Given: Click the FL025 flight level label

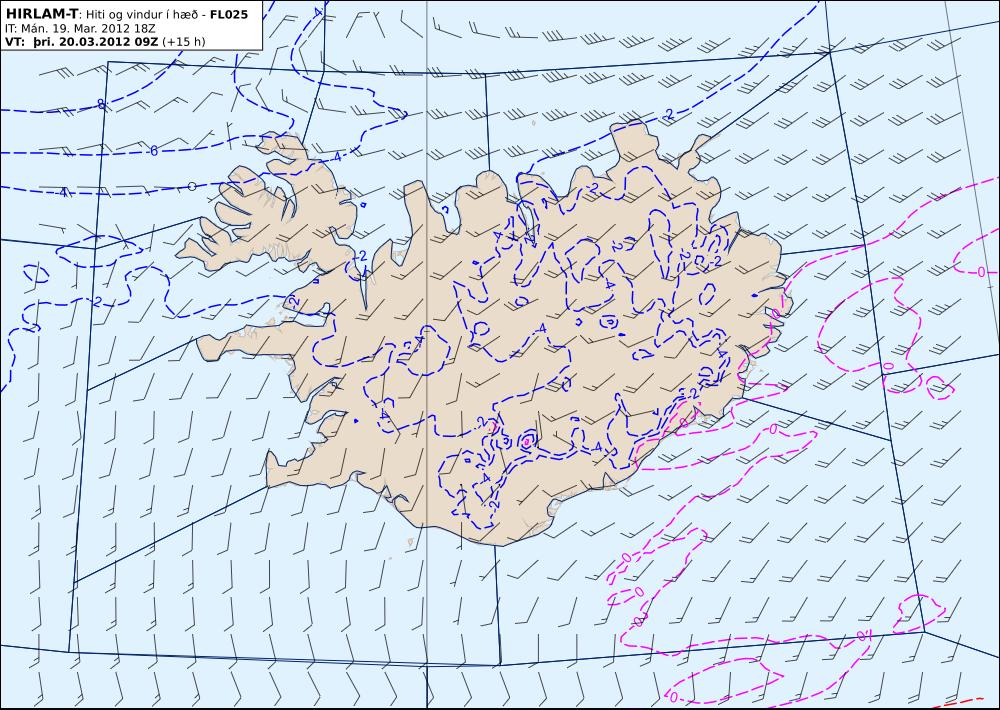Looking at the screenshot, I should 228,14.
